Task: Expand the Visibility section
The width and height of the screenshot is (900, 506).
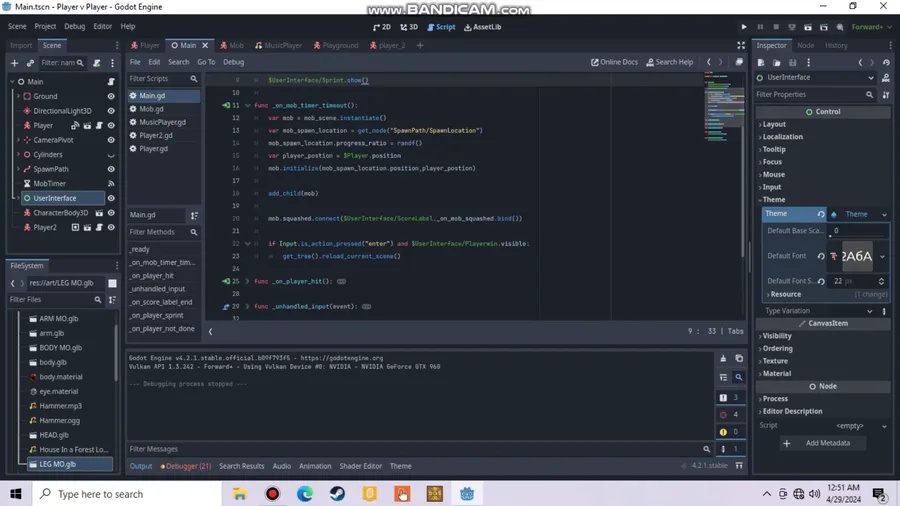Action: (775, 336)
